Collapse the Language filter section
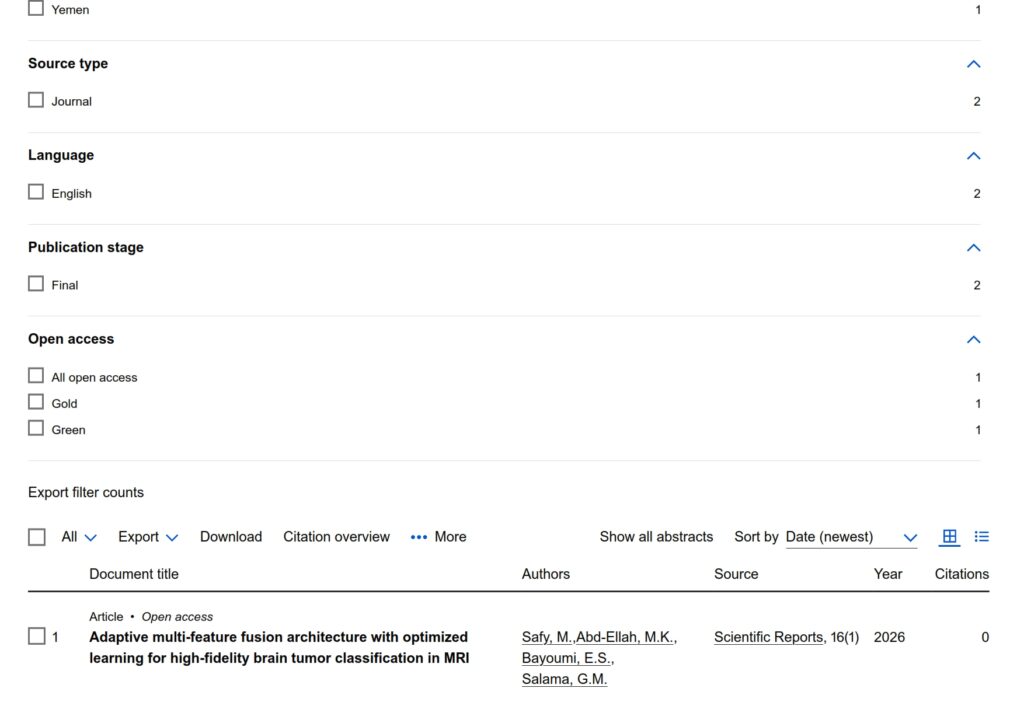The image size is (1024, 723). pyautogui.click(x=974, y=156)
